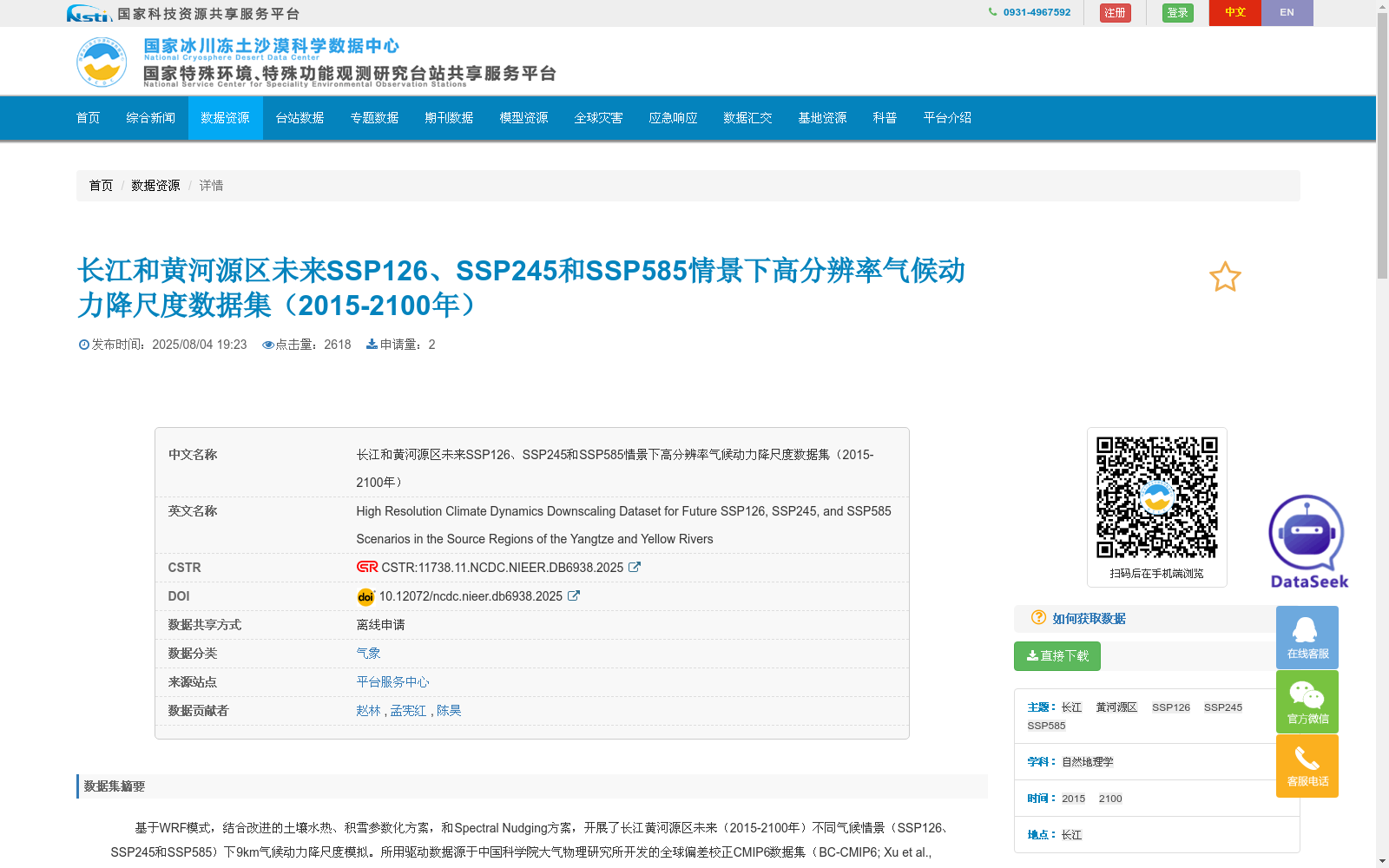Click the 注册 register button
The height and width of the screenshot is (868, 1389).
pyautogui.click(x=1115, y=12)
